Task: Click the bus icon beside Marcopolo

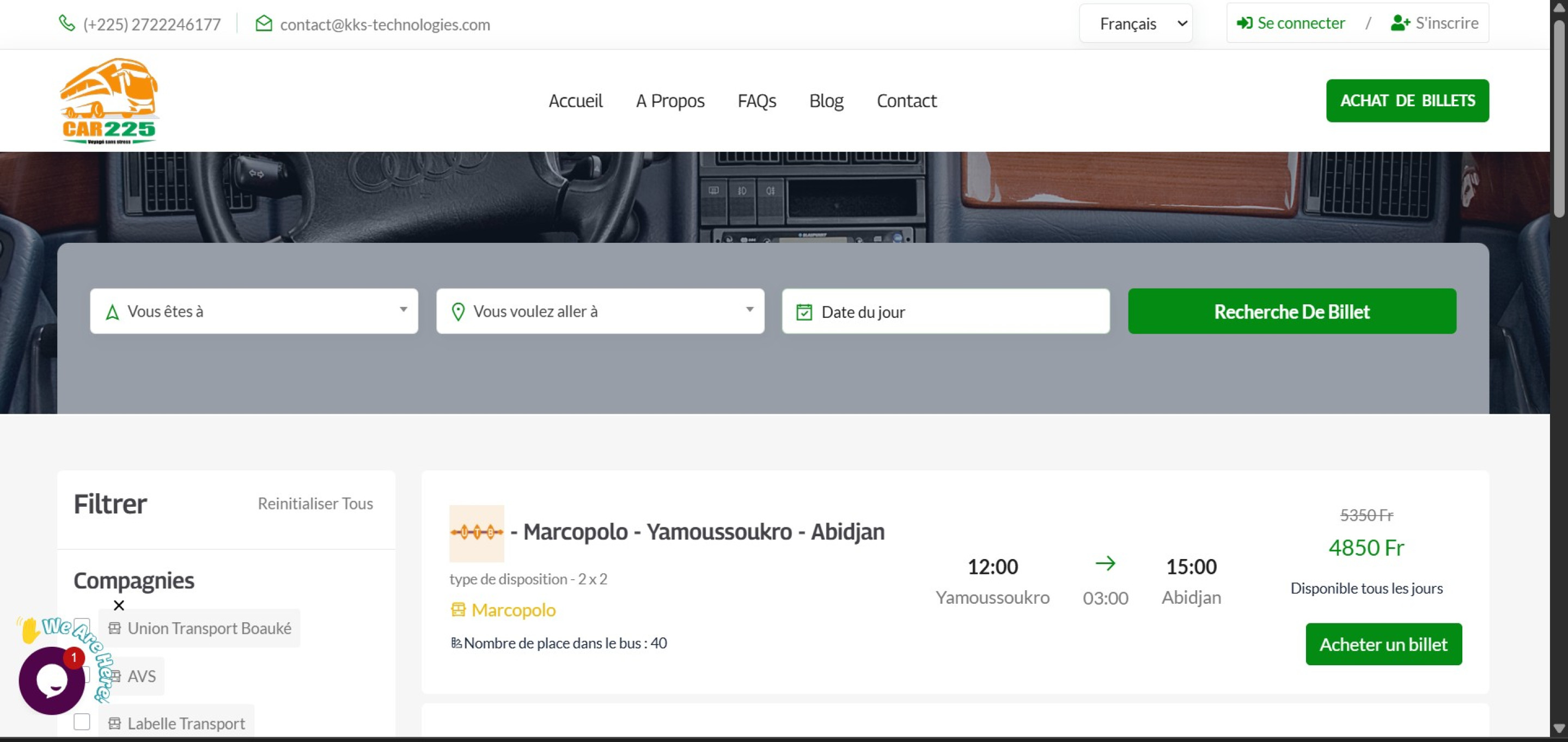Action: pos(457,609)
